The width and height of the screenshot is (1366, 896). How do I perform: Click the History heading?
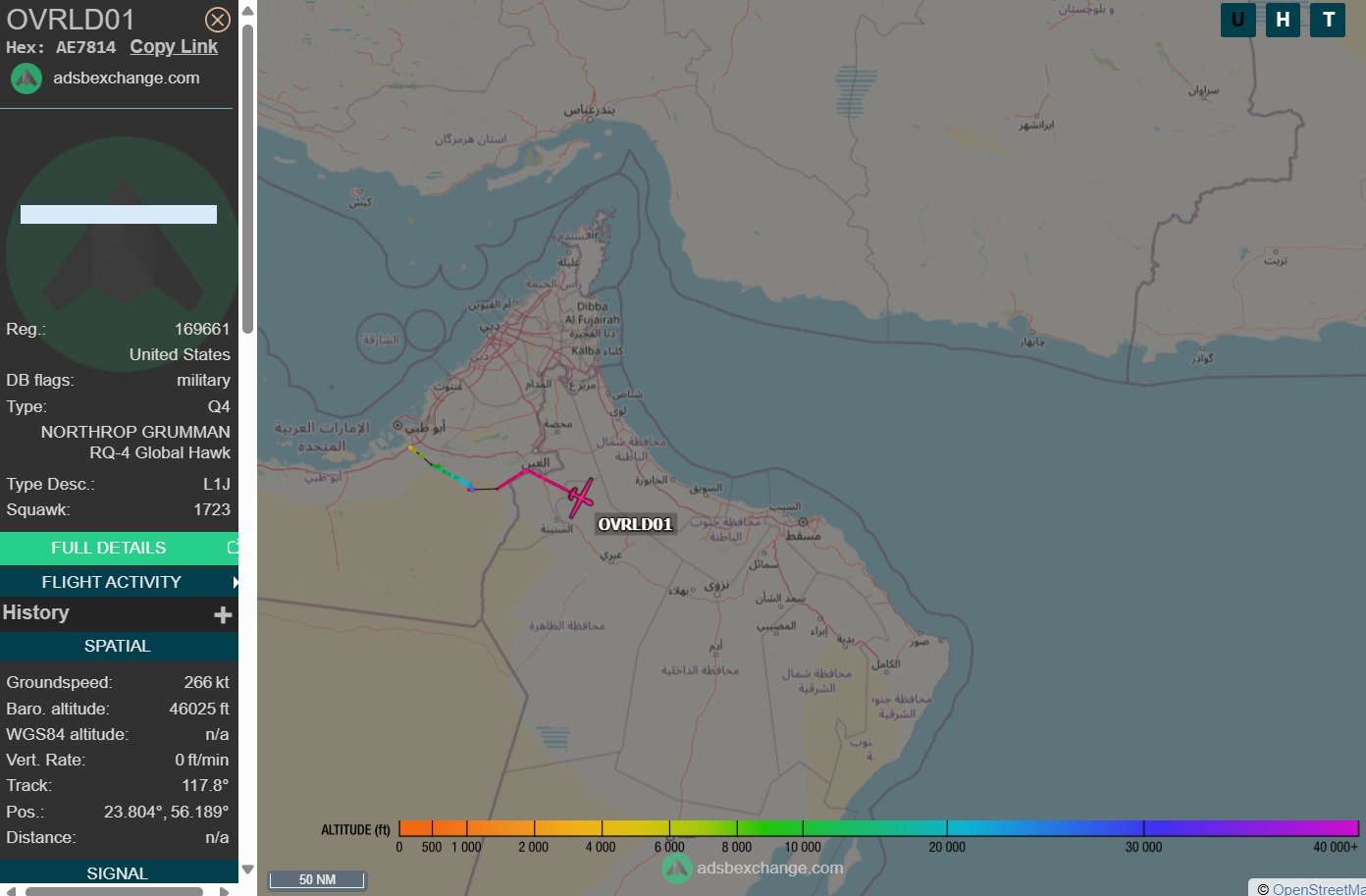(36, 612)
